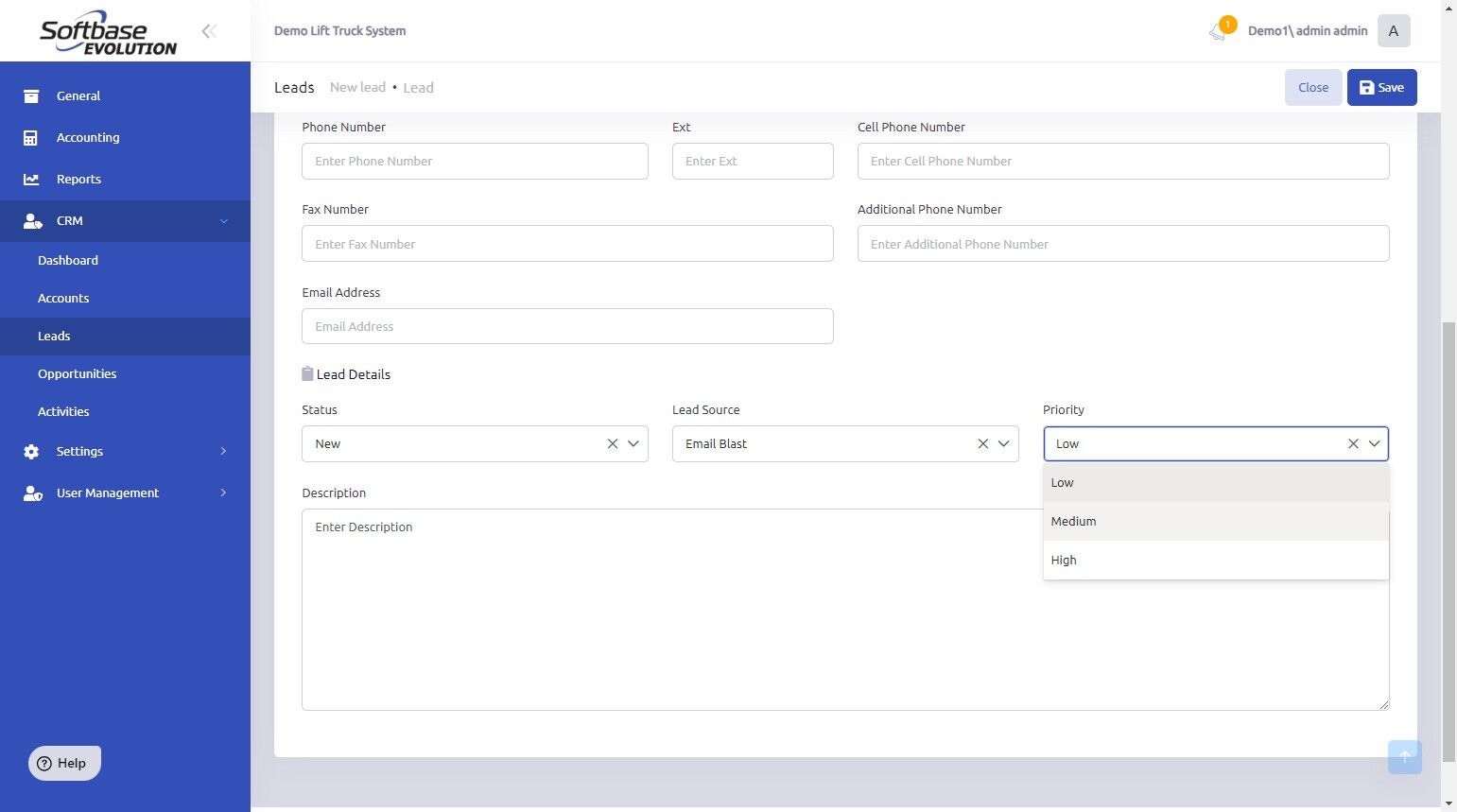This screenshot has width=1457, height=812.
Task: Click the General sidebar icon
Action: pos(31,96)
